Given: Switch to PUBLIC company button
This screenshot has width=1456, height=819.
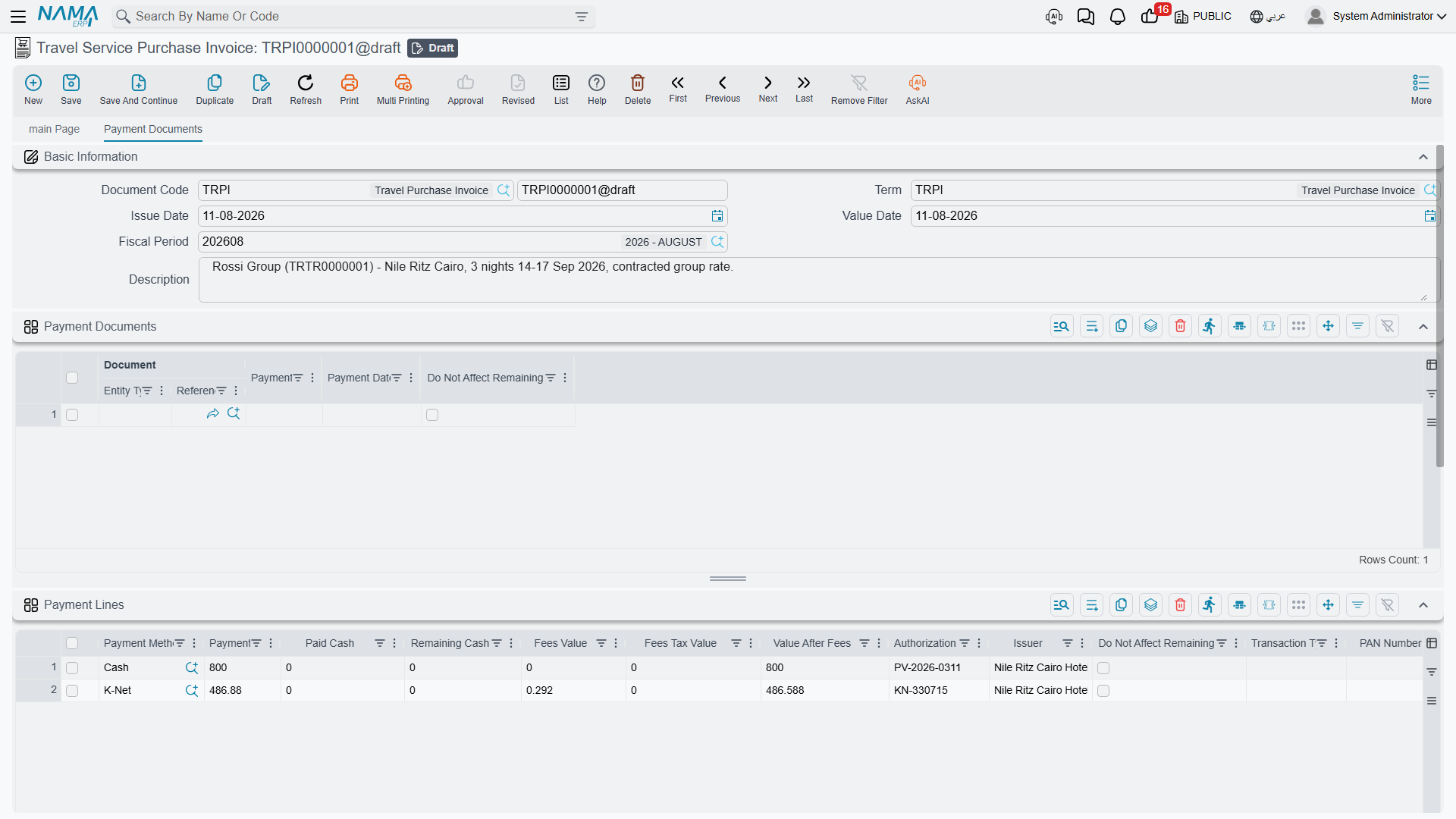Looking at the screenshot, I should click(1203, 17).
